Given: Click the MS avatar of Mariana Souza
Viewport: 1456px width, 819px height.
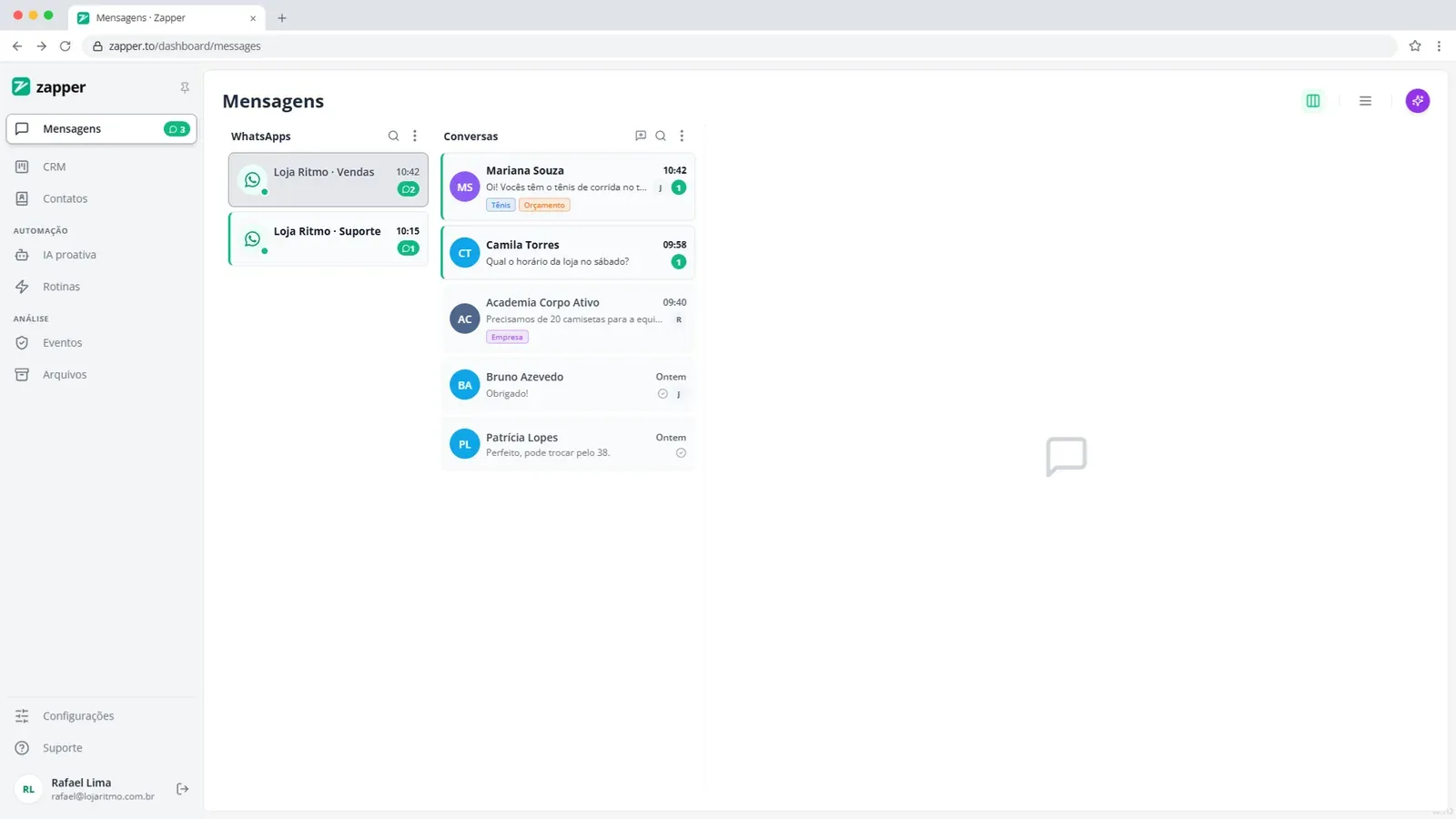Looking at the screenshot, I should (465, 187).
